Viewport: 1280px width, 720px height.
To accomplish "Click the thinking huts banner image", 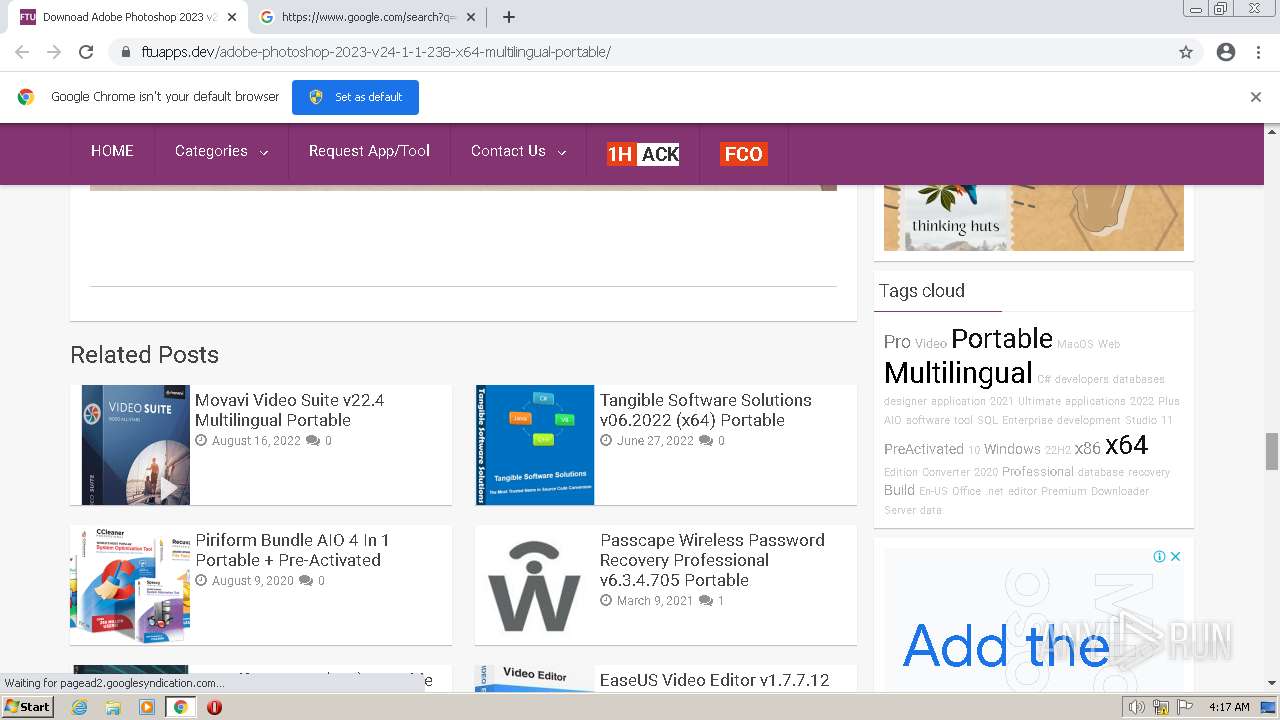I will click(x=1034, y=217).
